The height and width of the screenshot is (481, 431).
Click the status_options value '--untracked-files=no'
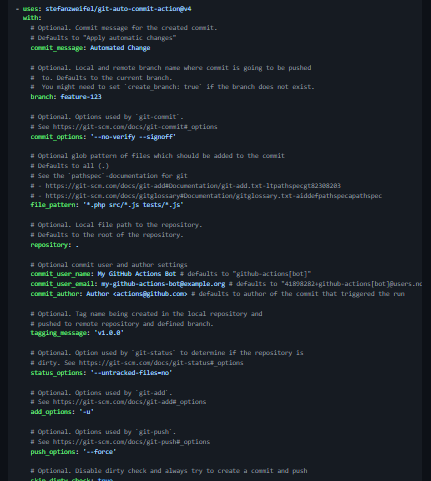(131, 373)
